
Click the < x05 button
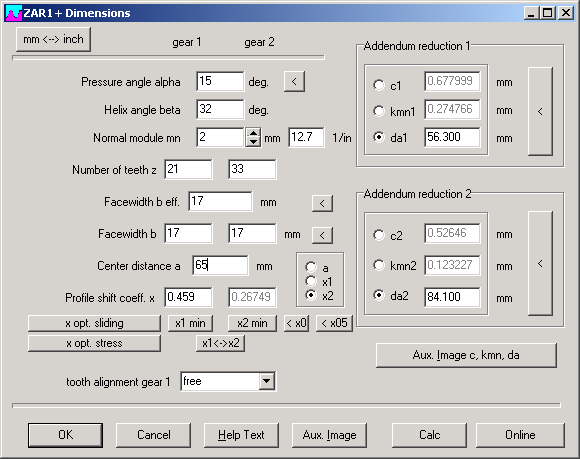tap(334, 323)
